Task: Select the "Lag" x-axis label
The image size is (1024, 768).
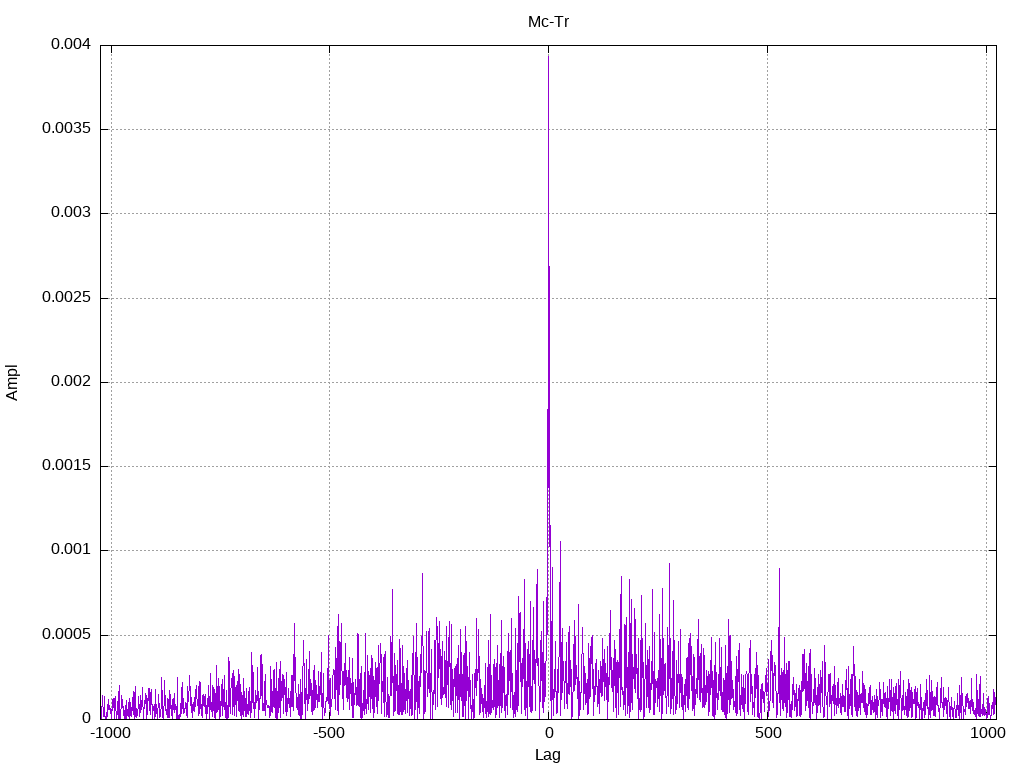Action: [x=548, y=755]
